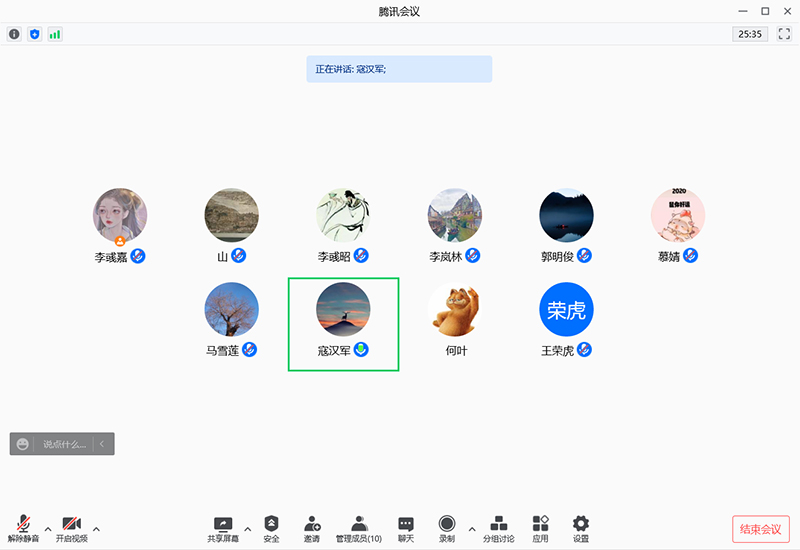Open the Settings (设置) gear

coord(580,528)
